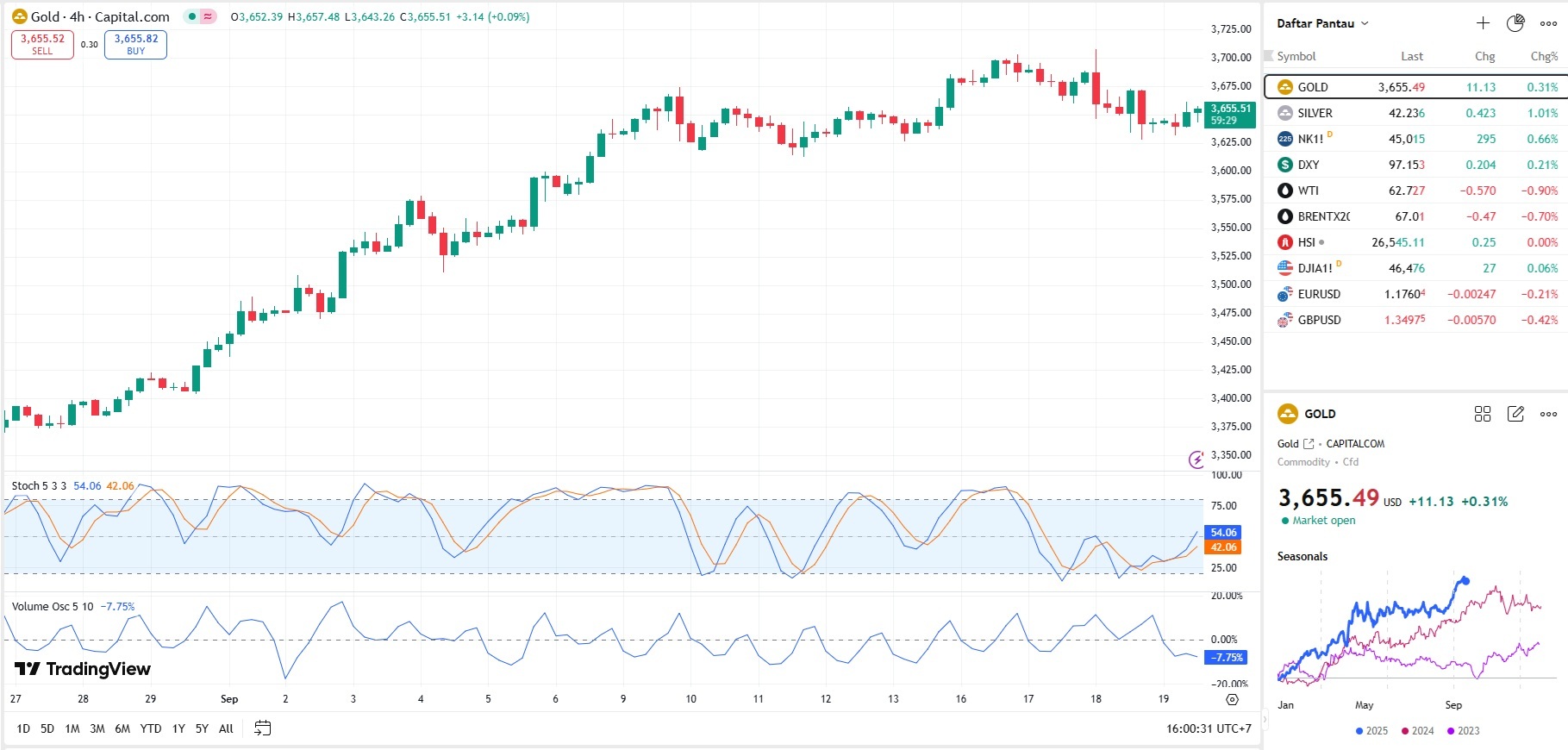Select the YTD time range

point(151,728)
